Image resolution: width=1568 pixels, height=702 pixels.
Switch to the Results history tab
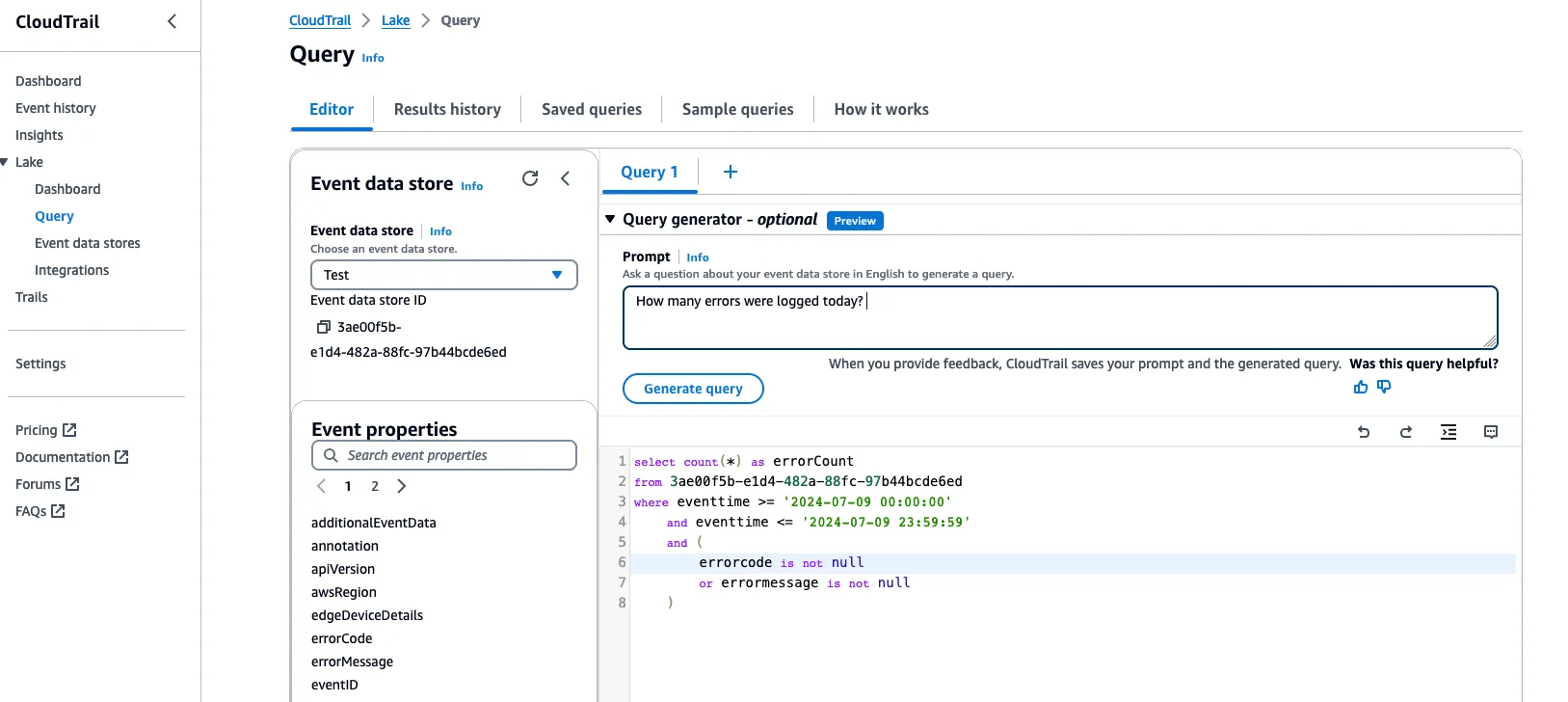click(x=447, y=109)
